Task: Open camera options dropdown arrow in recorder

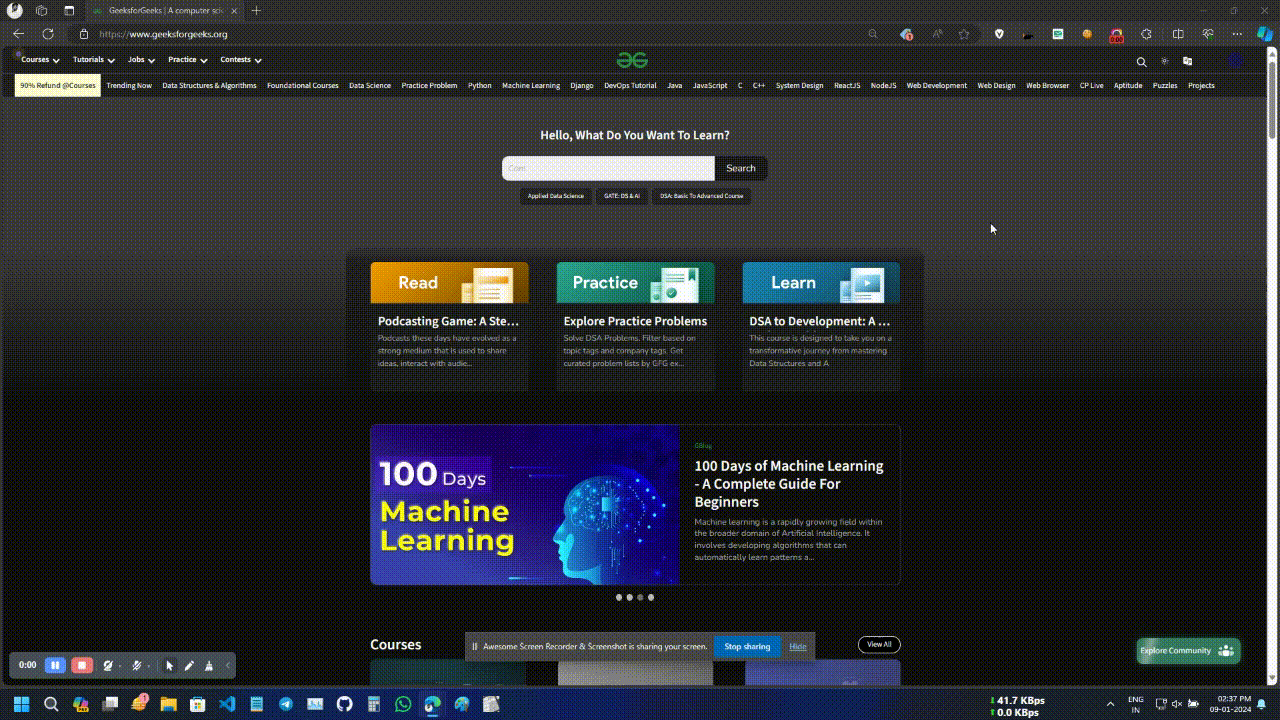Action: (x=120, y=666)
